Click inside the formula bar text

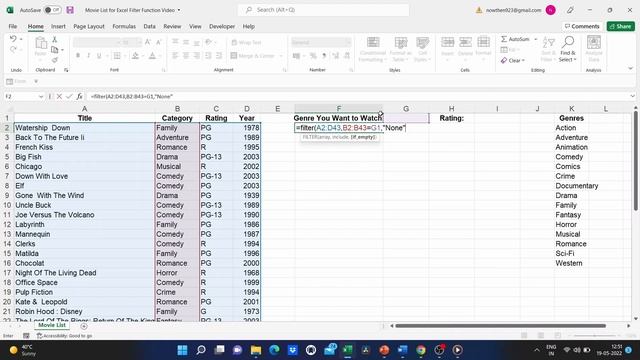click(132, 96)
